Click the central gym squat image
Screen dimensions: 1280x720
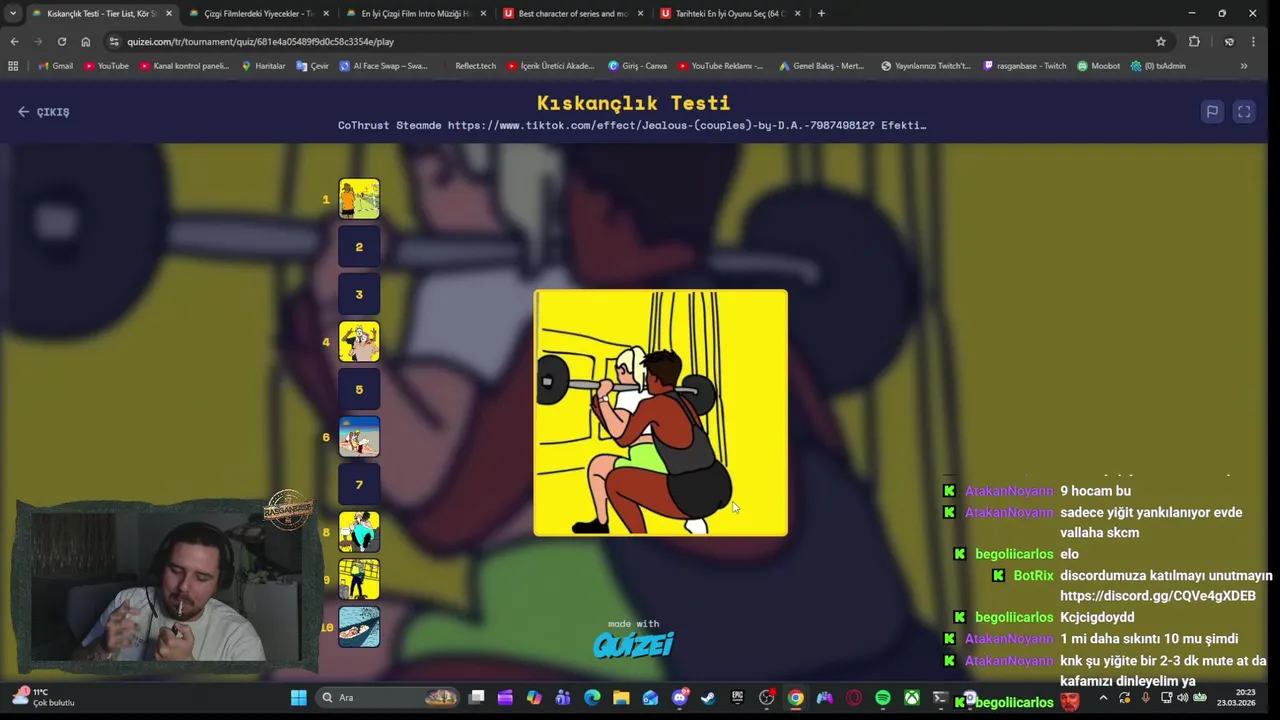click(x=661, y=413)
